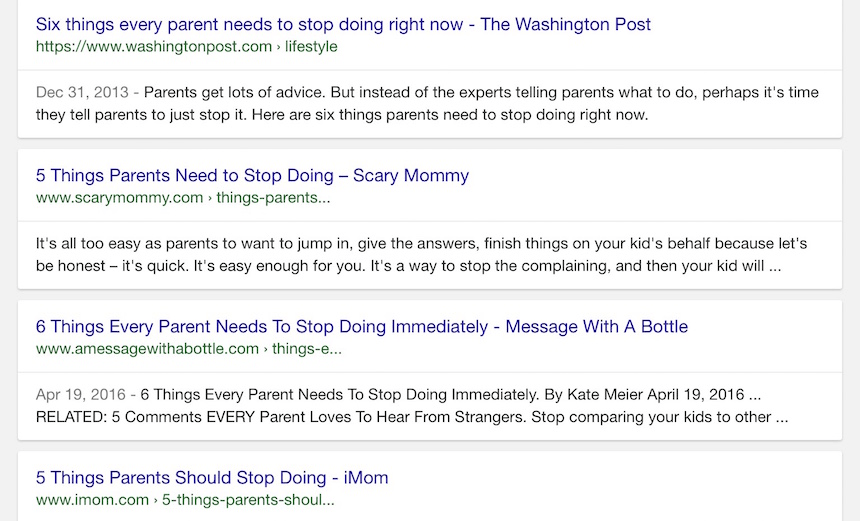Image resolution: width=860 pixels, height=521 pixels.
Task: Click the washingtonpost.com green URL
Action: (153, 46)
